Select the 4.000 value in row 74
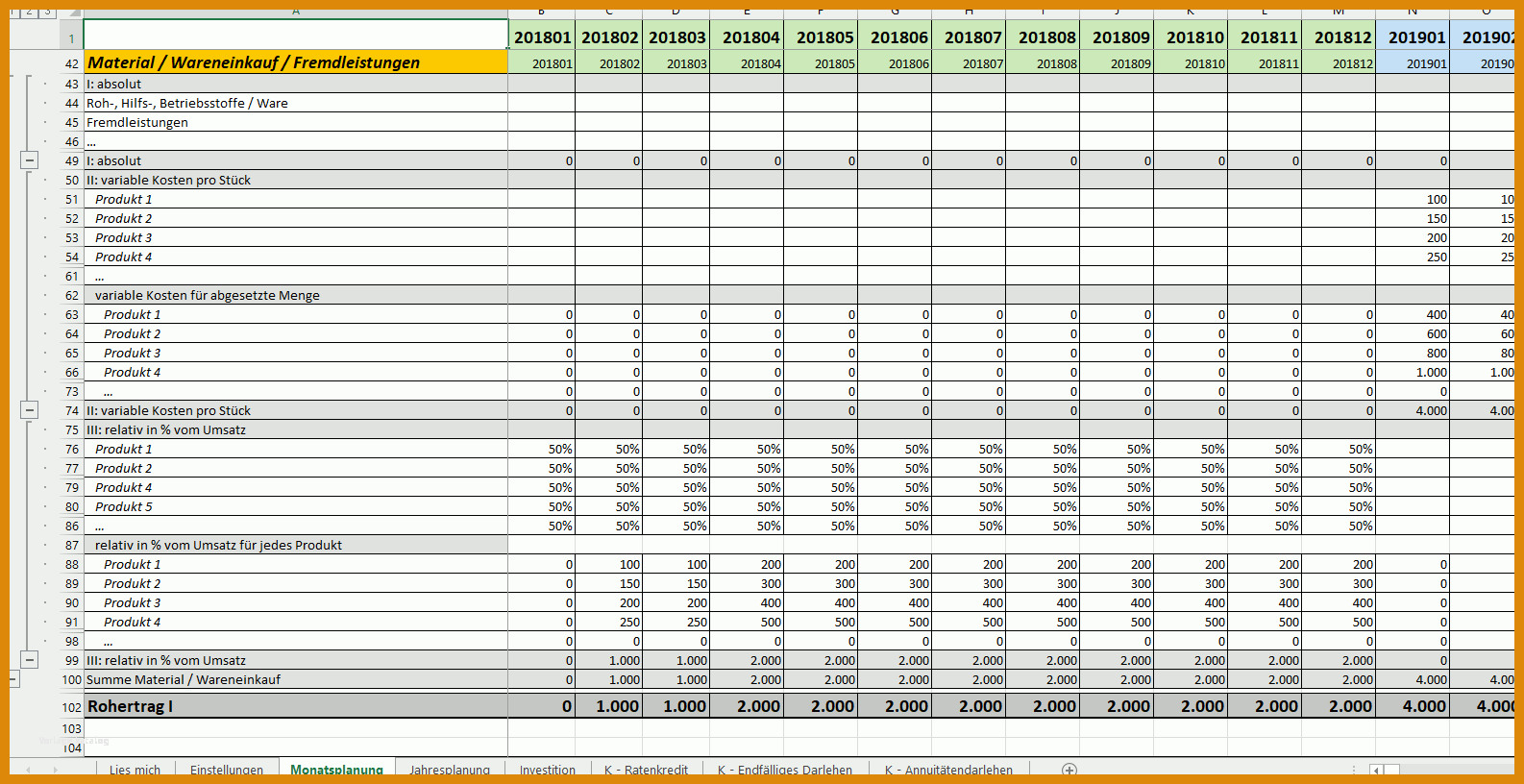 [1413, 410]
